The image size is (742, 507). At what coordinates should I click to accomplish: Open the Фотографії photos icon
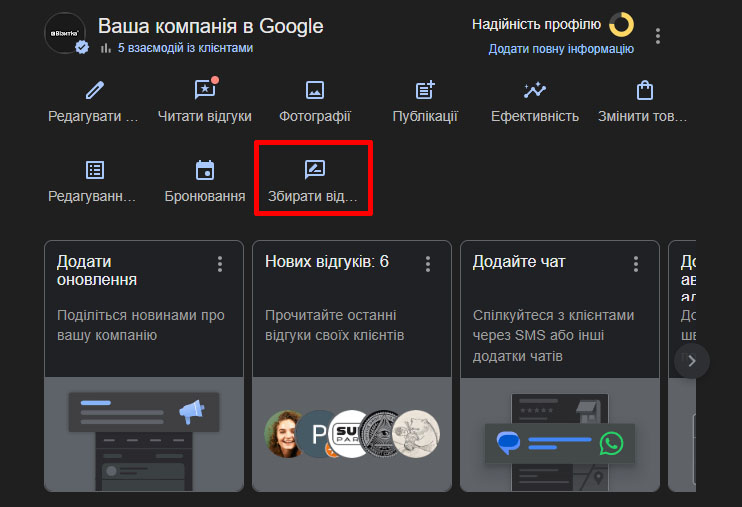315,90
